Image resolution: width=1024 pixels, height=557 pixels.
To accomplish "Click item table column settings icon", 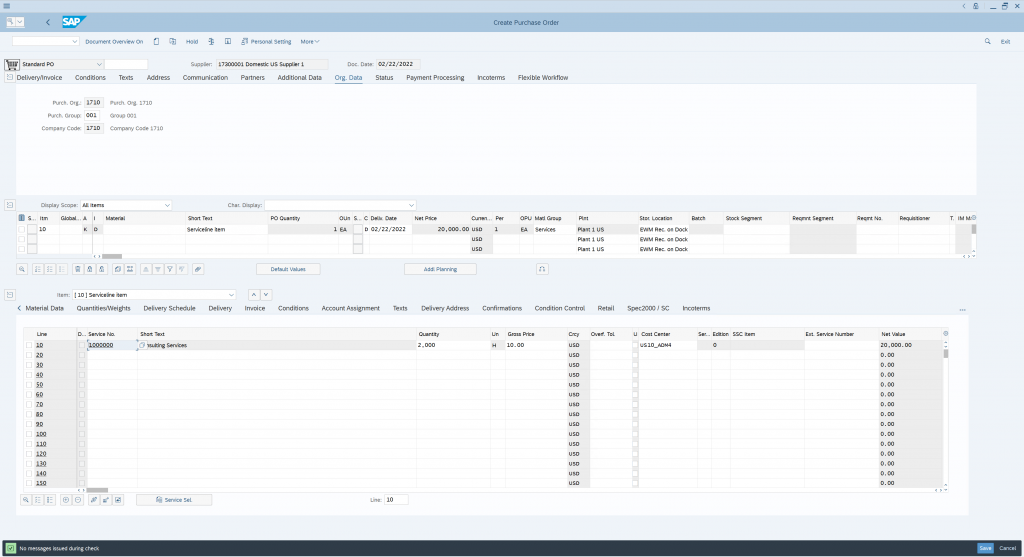I will [974, 218].
